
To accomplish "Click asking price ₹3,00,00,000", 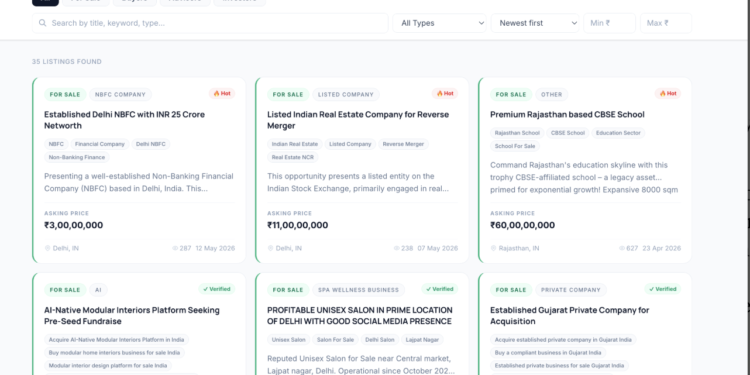I will point(74,225).
